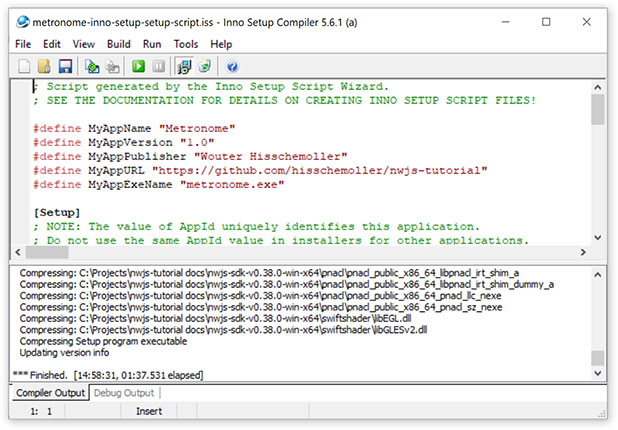Open the Run menu
The width and height of the screenshot is (618, 430).
point(152,44)
